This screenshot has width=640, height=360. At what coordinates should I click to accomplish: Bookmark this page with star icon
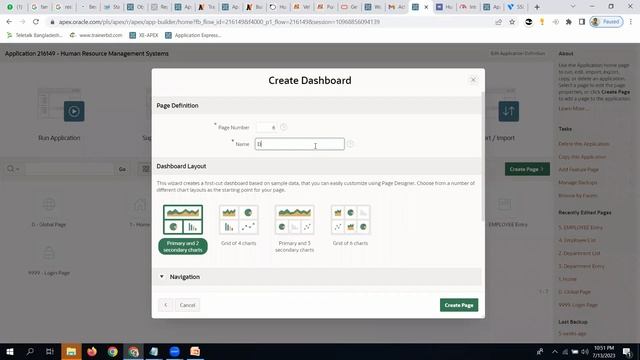click(512, 22)
